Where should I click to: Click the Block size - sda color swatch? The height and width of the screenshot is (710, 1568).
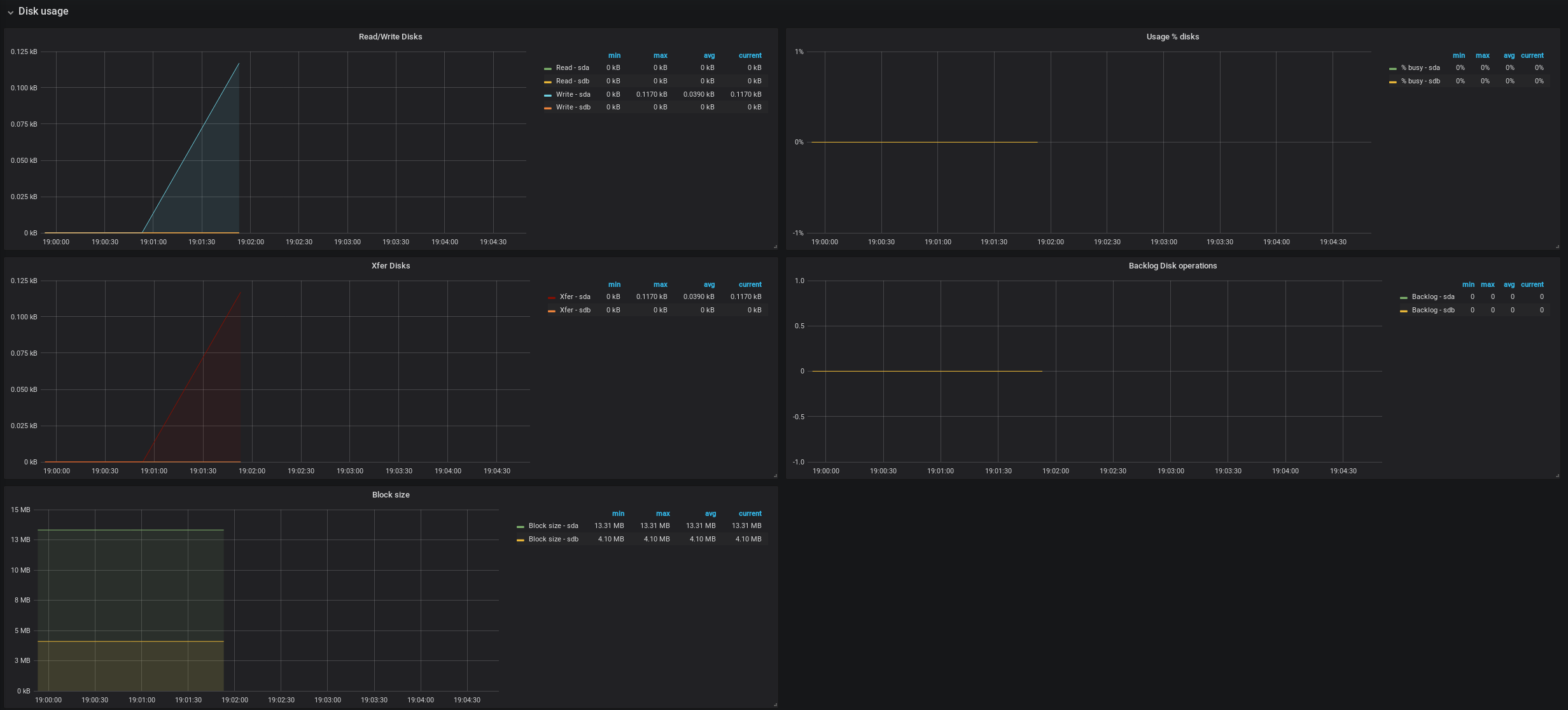pyautogui.click(x=520, y=527)
